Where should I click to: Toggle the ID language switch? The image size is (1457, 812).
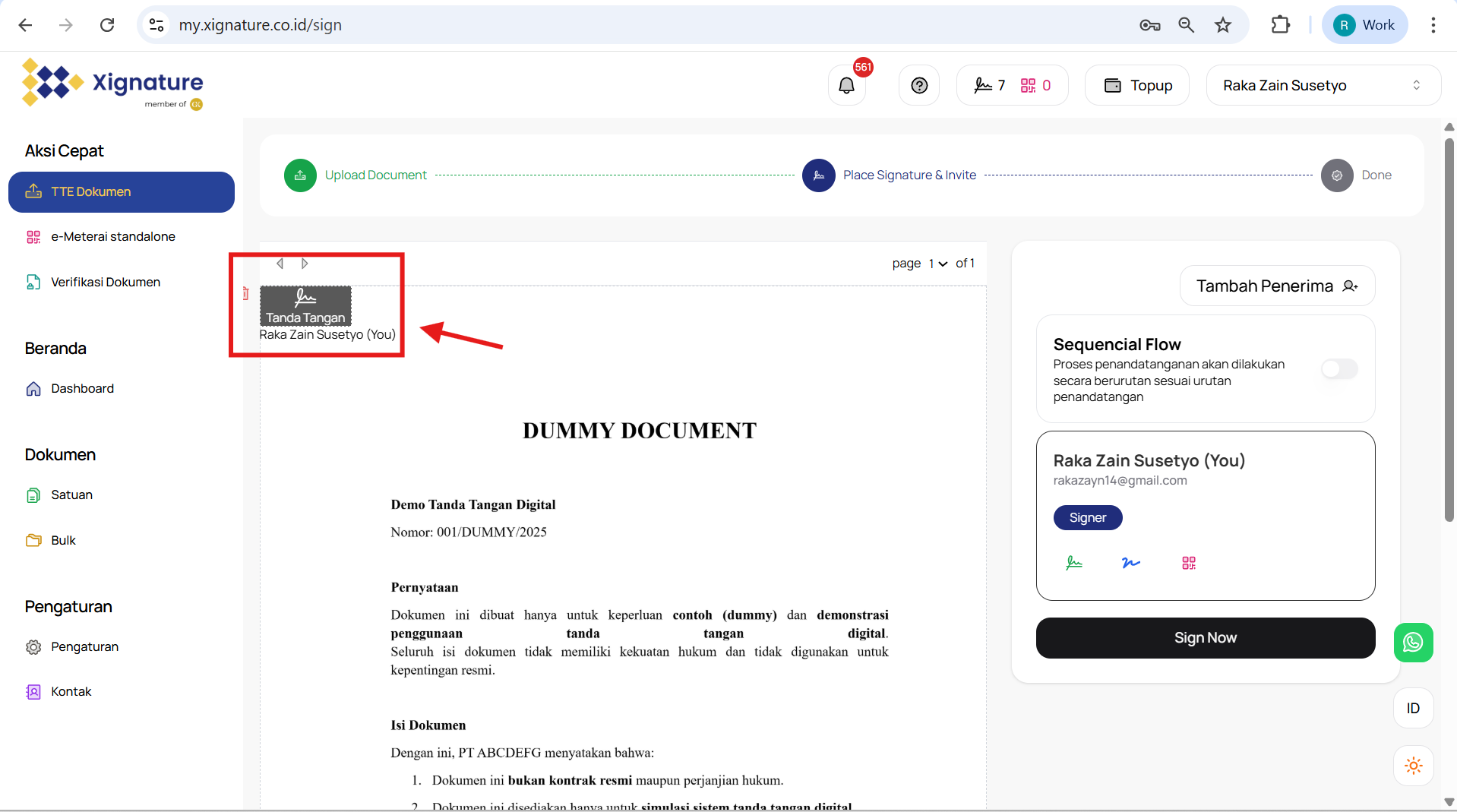coord(1413,708)
